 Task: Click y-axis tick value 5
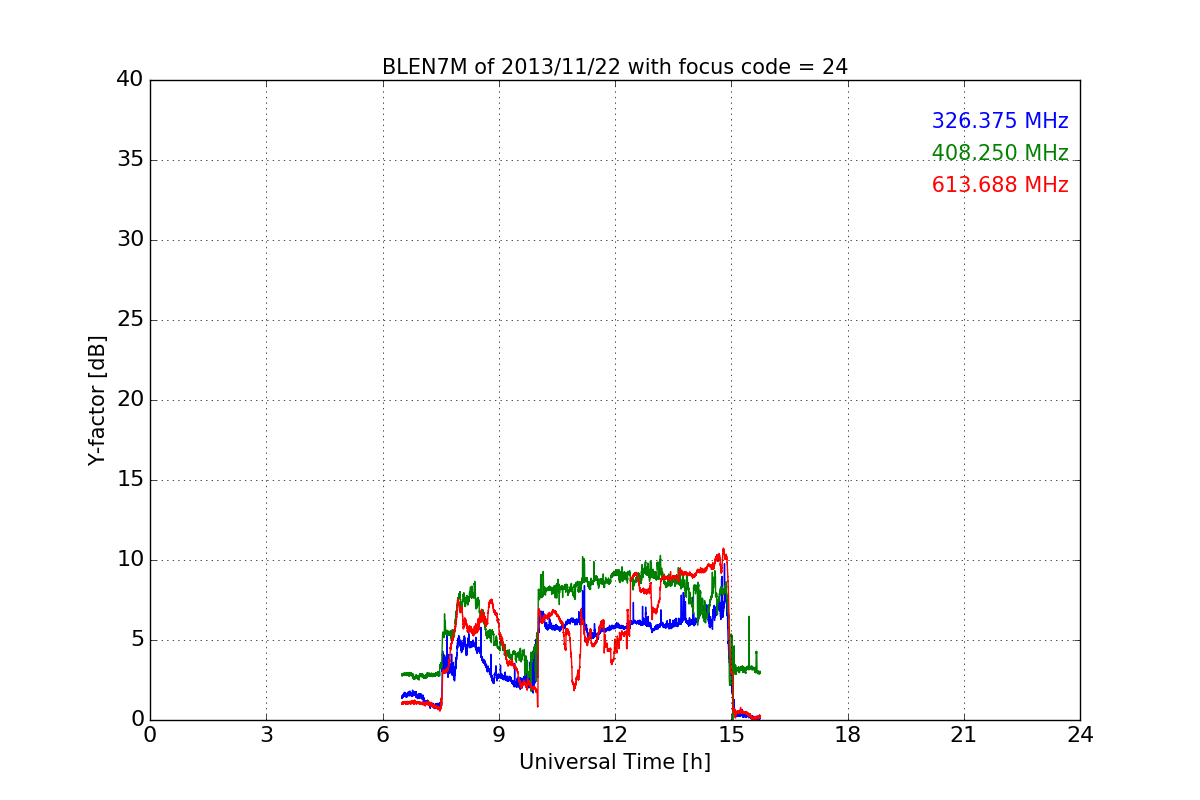[137, 640]
